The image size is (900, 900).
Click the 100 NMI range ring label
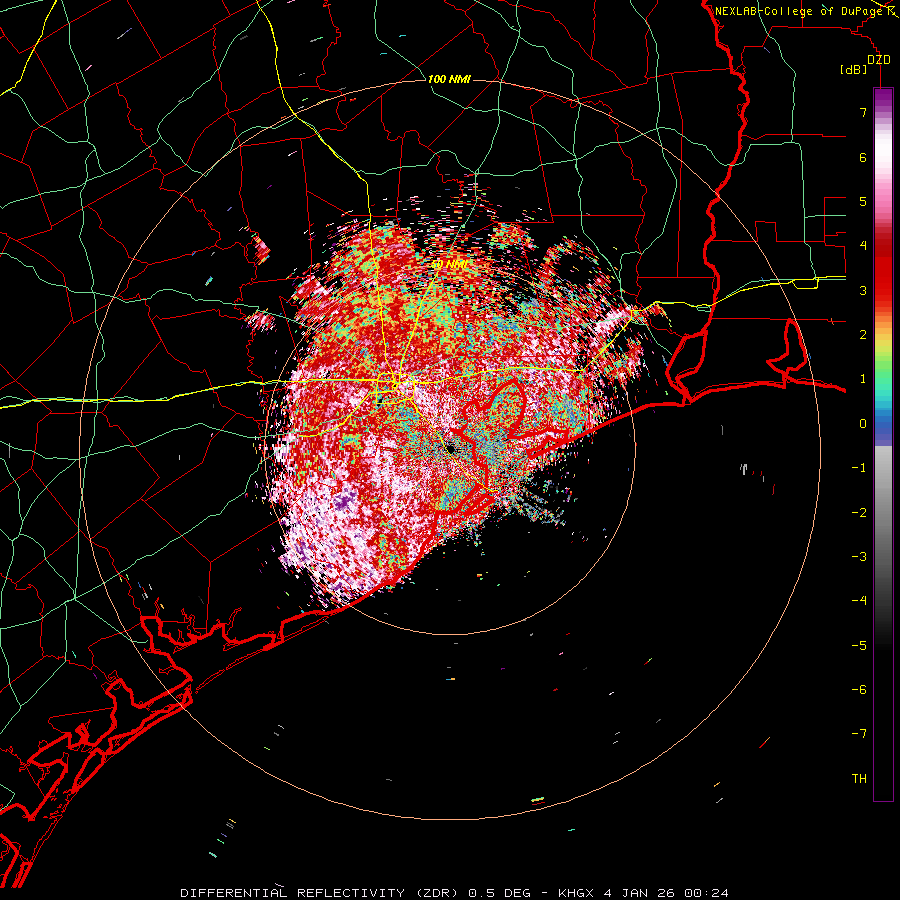pyautogui.click(x=449, y=79)
